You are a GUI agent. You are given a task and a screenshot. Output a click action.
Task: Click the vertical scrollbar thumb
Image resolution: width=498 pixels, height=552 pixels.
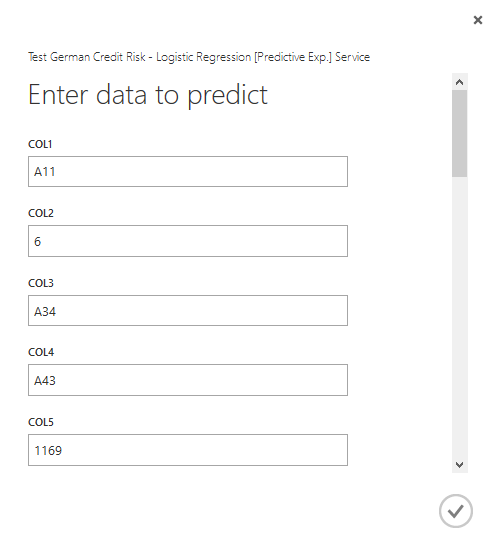coord(459,133)
